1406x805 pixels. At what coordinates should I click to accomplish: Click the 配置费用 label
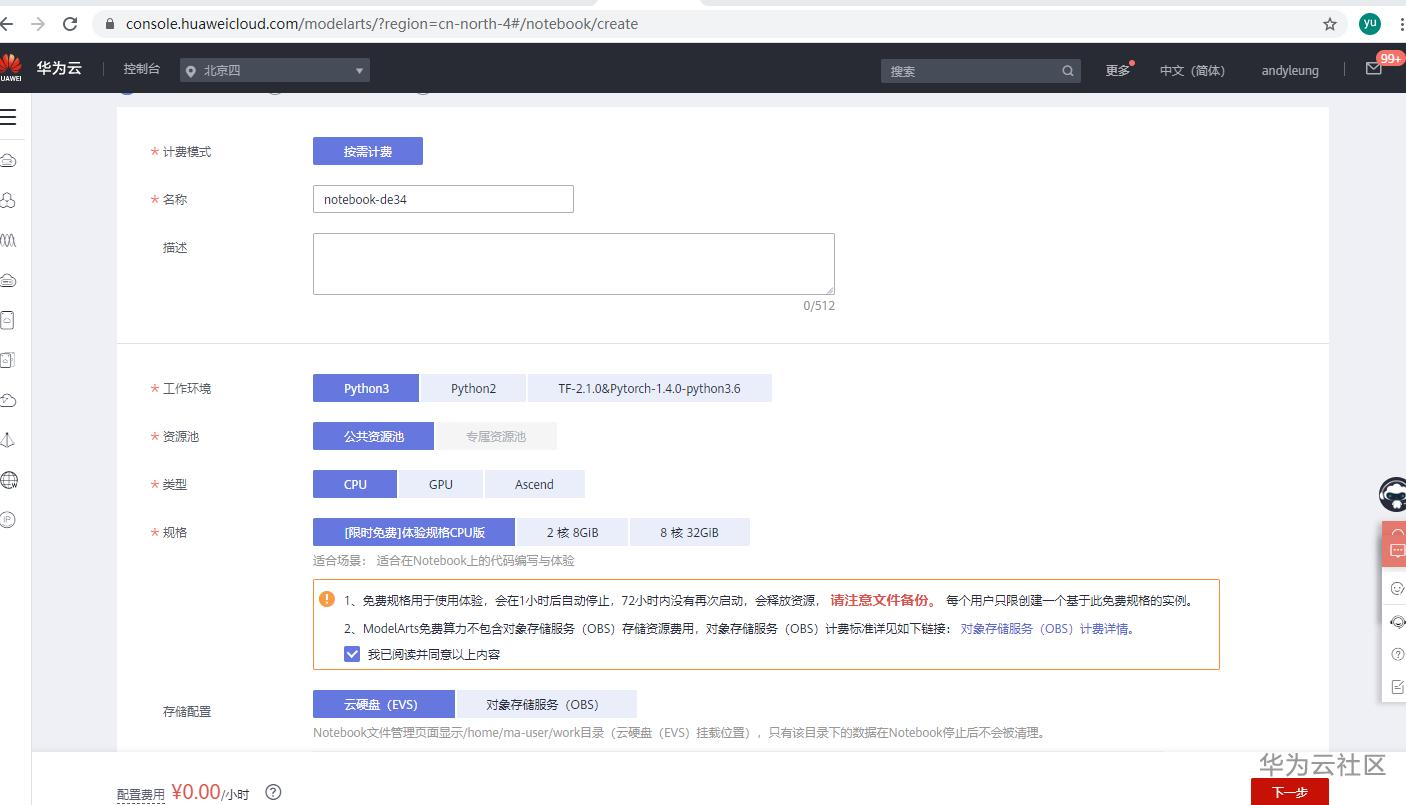141,794
